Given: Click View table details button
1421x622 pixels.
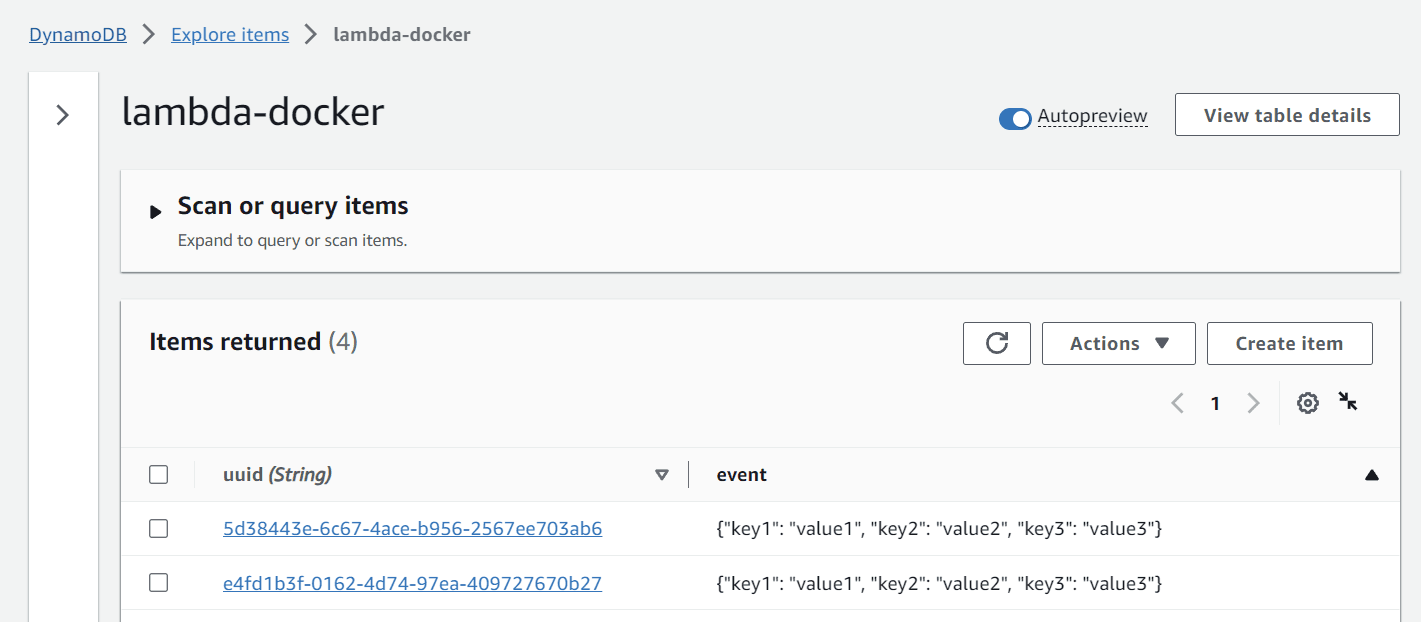Looking at the screenshot, I should point(1287,115).
